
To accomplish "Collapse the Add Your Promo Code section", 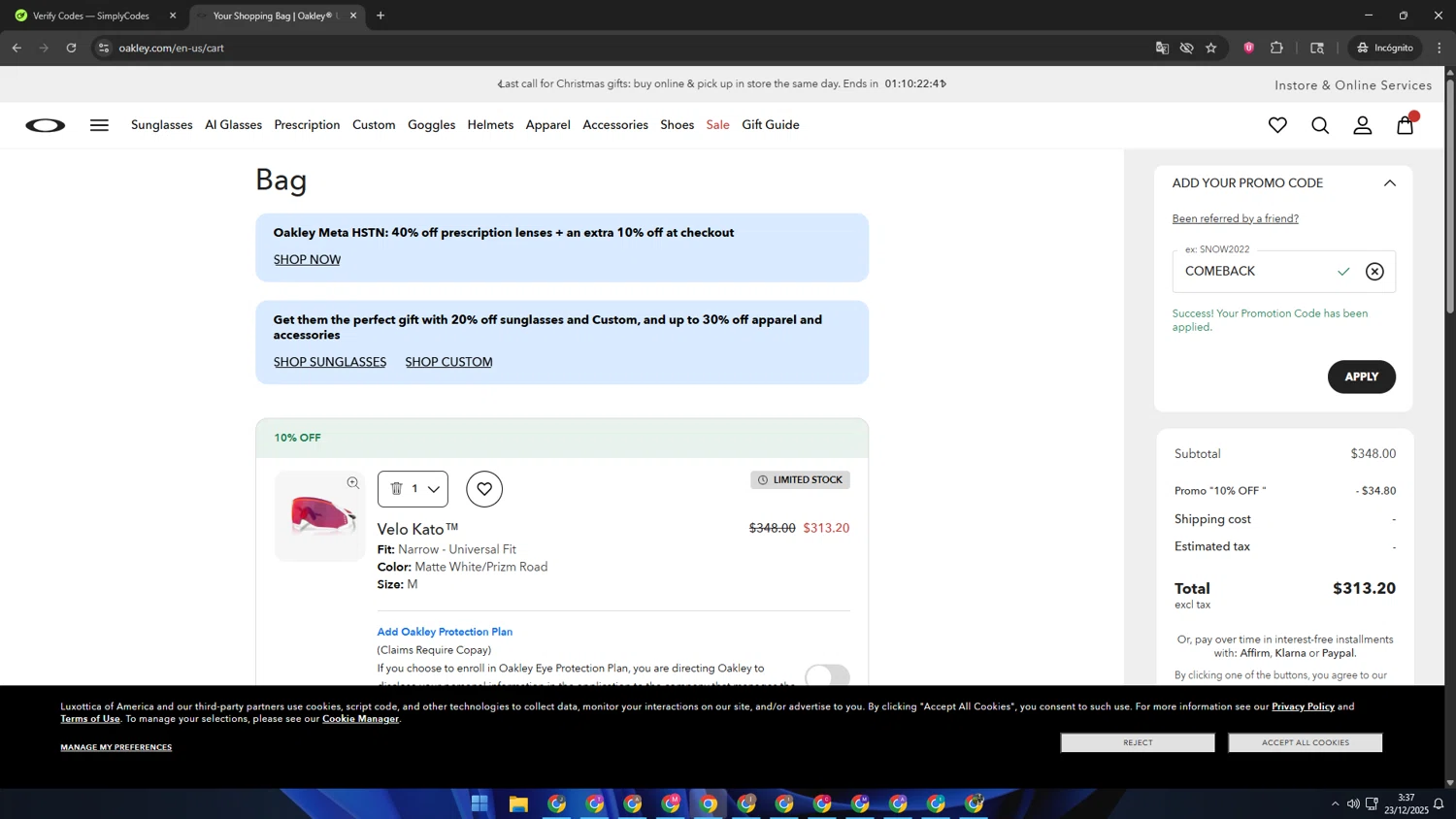I will click(1389, 183).
